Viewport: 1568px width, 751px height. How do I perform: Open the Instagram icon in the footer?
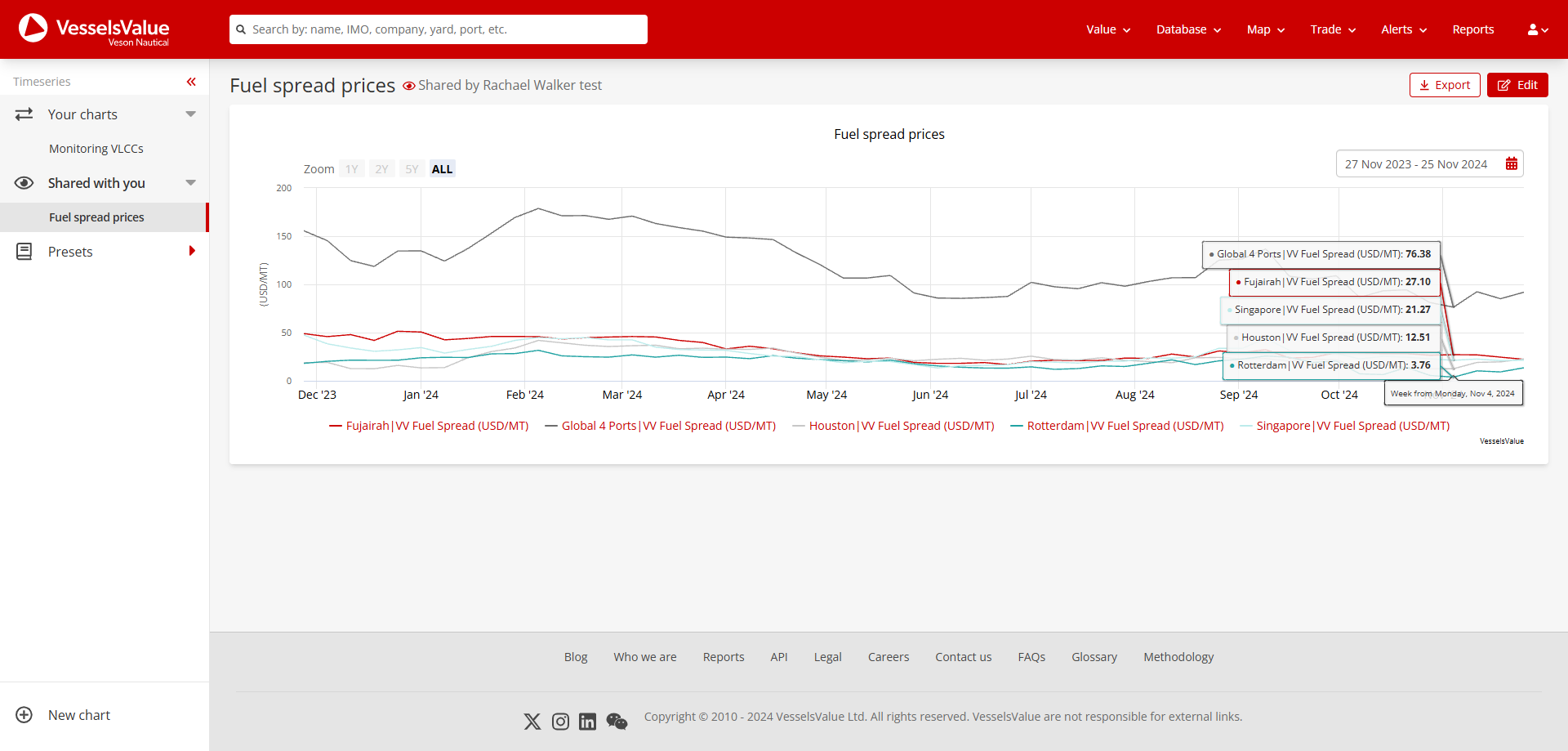(560, 721)
